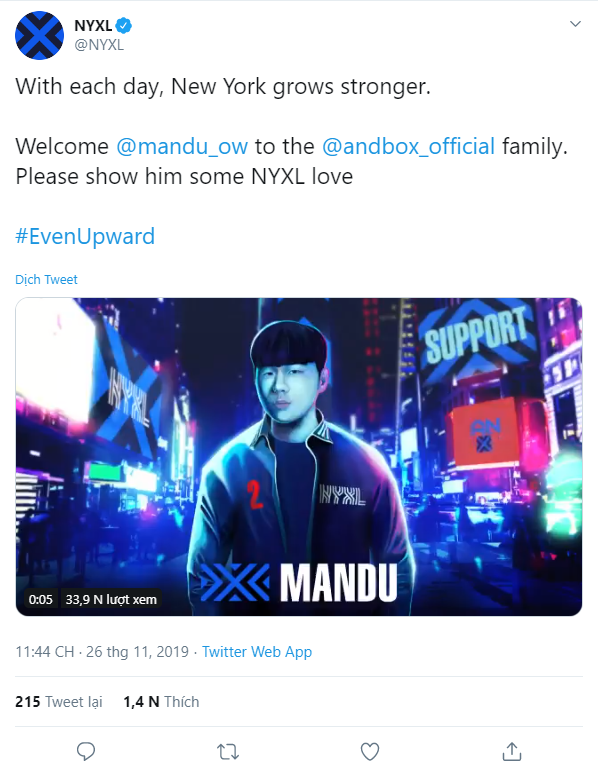The height and width of the screenshot is (775, 598).
Task: Click the 33,9 N lượt xem view count
Action: click(x=111, y=600)
